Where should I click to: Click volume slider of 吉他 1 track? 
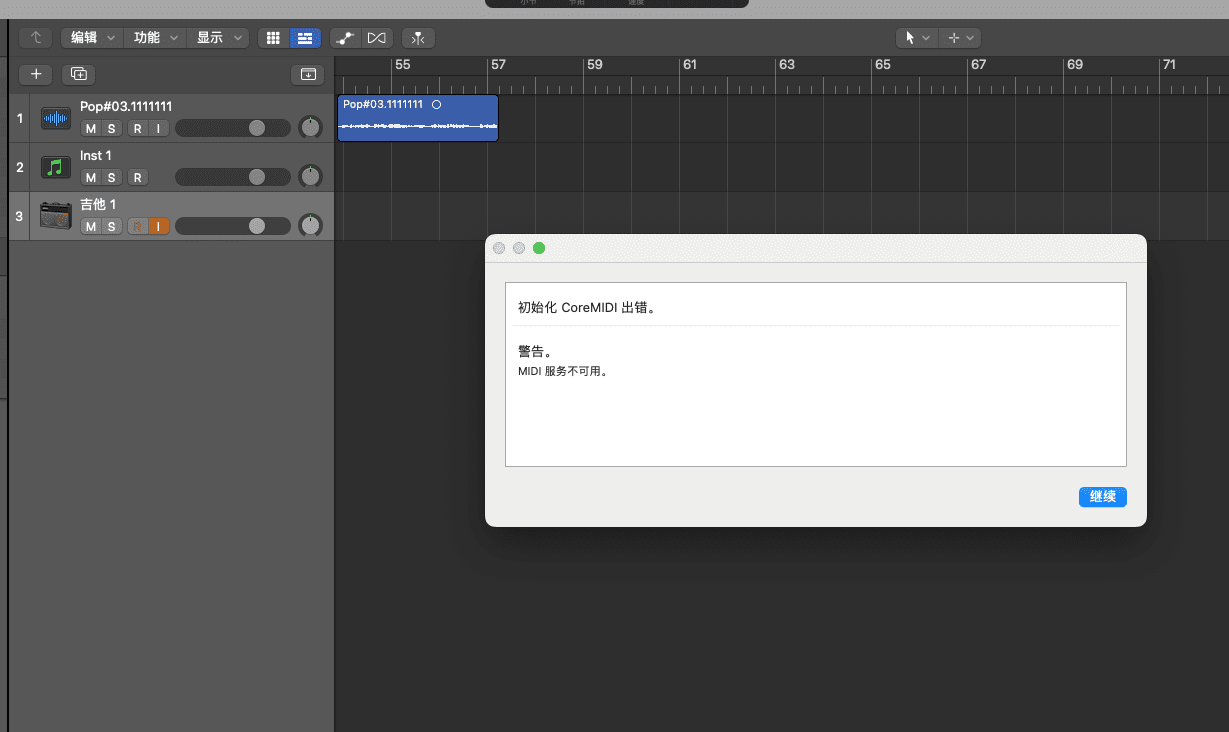pos(233,226)
